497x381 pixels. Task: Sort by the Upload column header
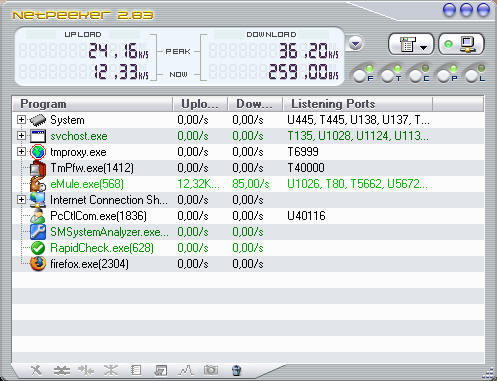coord(200,104)
